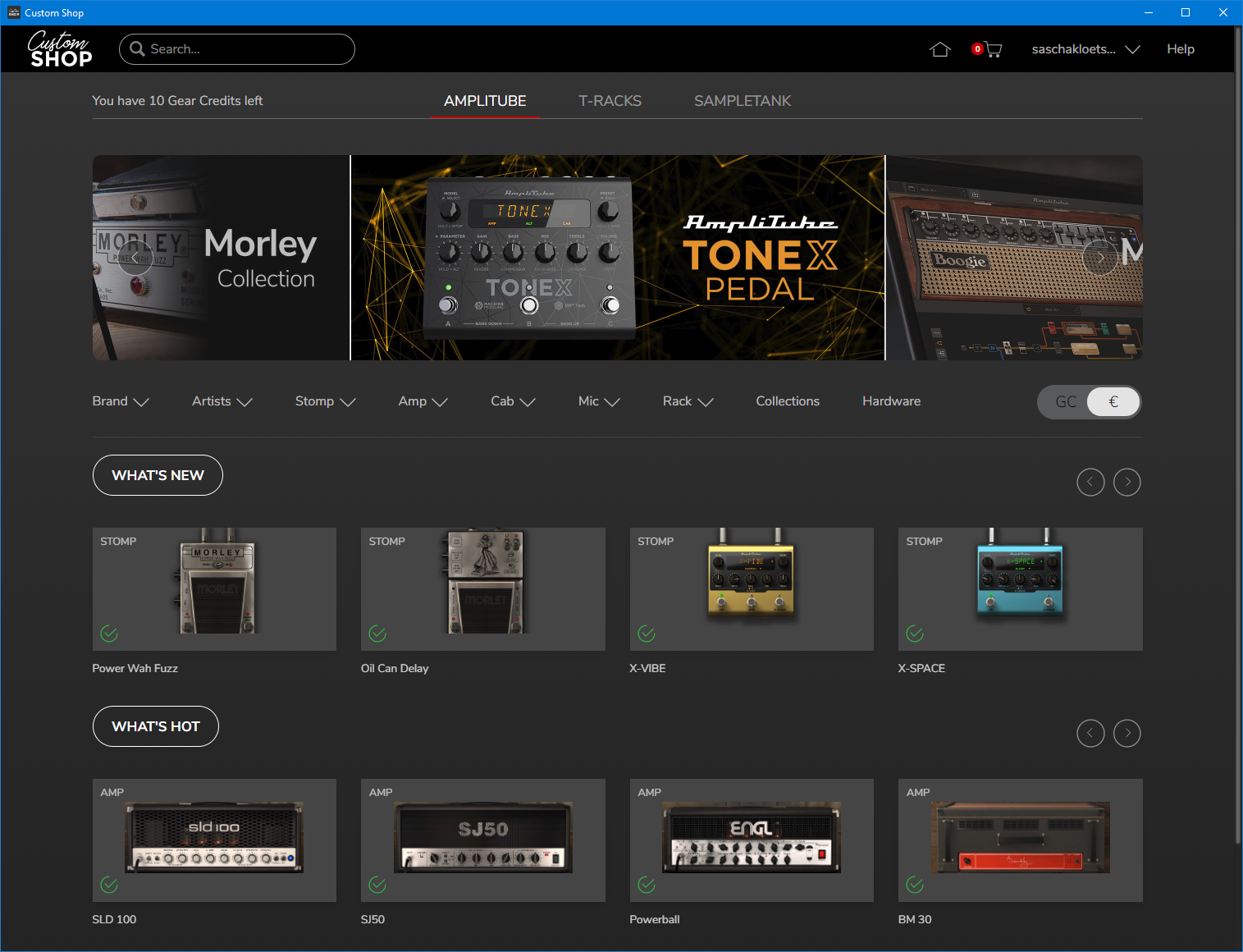Click owned checkmark on Power Wah Fuzz
Viewport: 1243px width, 952px height.
tap(109, 634)
